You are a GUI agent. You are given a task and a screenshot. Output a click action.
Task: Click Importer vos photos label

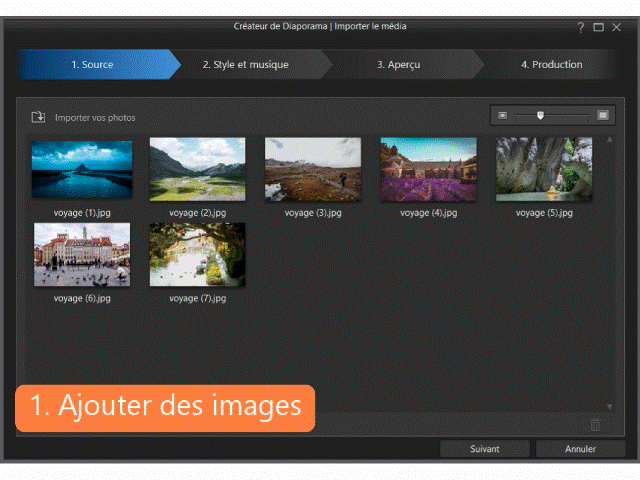click(x=95, y=118)
